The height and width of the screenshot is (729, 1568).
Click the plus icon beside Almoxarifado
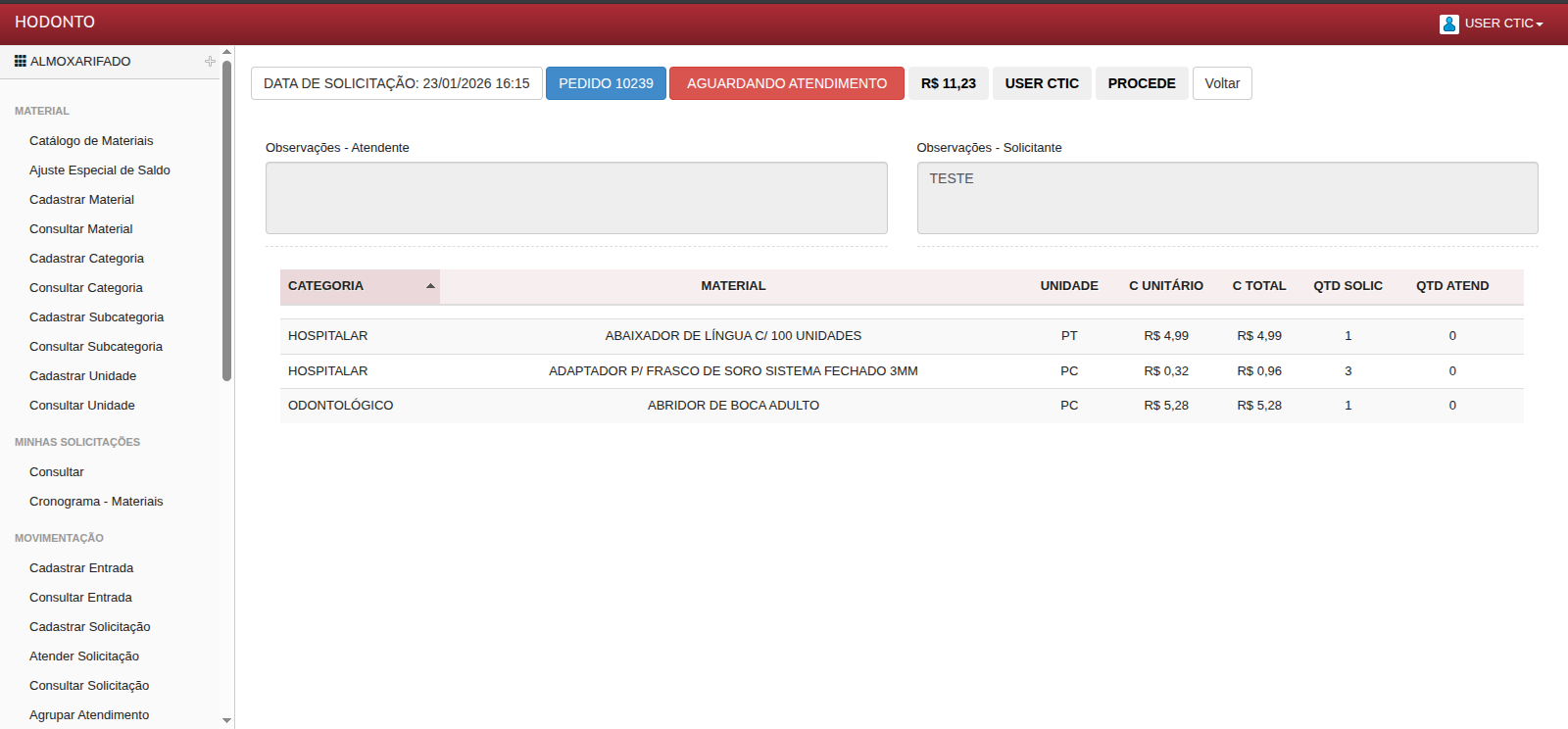click(x=210, y=61)
